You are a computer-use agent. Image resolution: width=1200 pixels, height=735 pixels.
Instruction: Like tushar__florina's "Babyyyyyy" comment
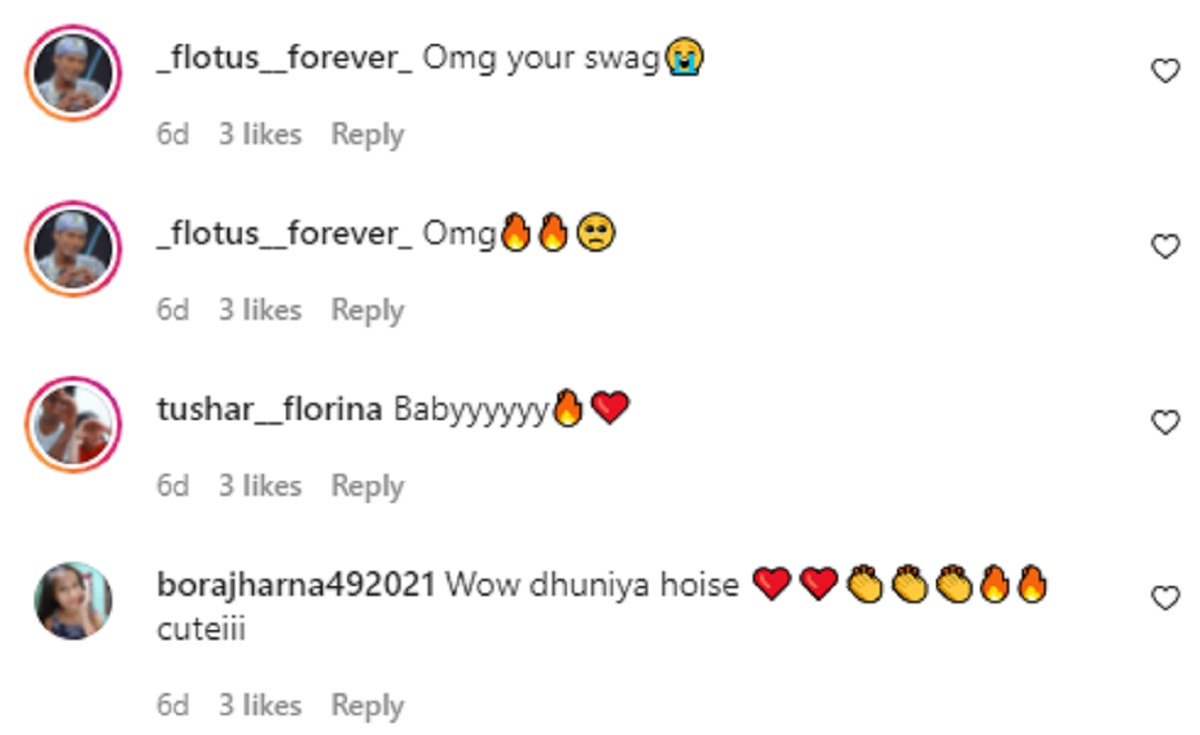pyautogui.click(x=1166, y=422)
